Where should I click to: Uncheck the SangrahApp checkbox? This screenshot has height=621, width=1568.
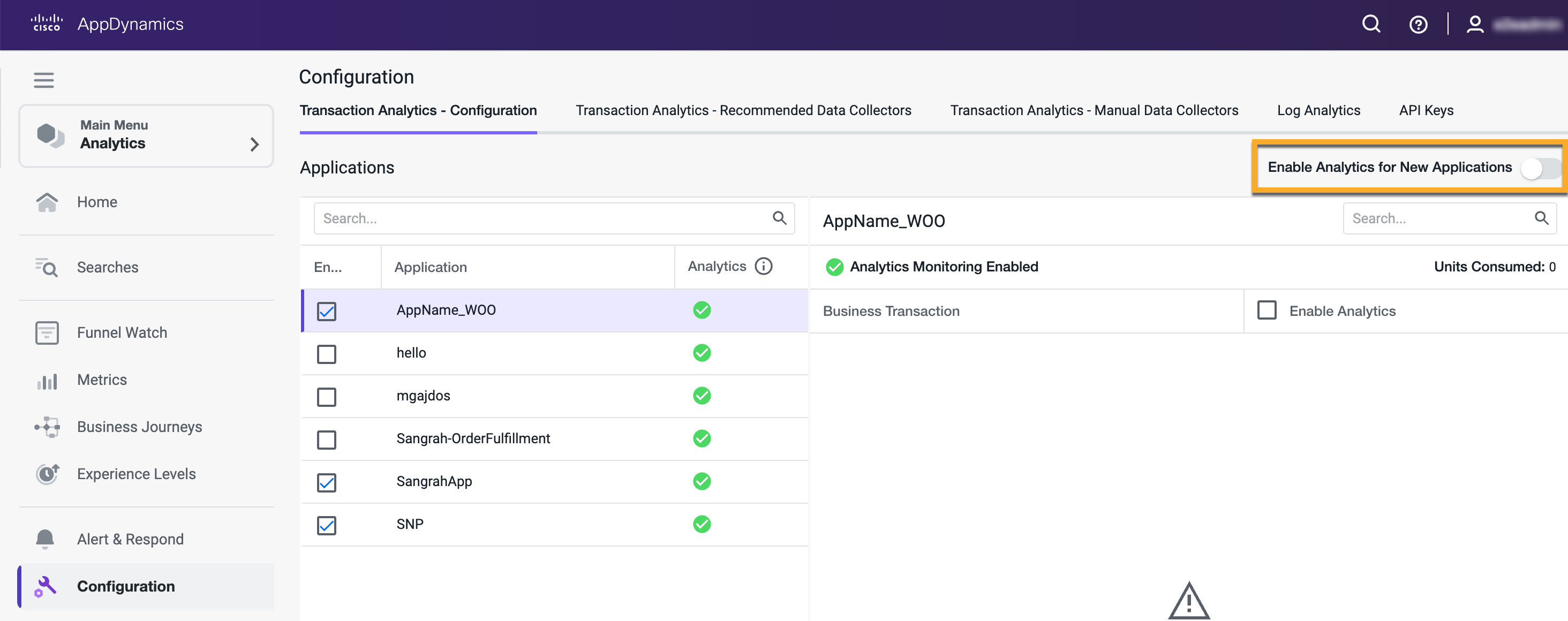(x=327, y=483)
